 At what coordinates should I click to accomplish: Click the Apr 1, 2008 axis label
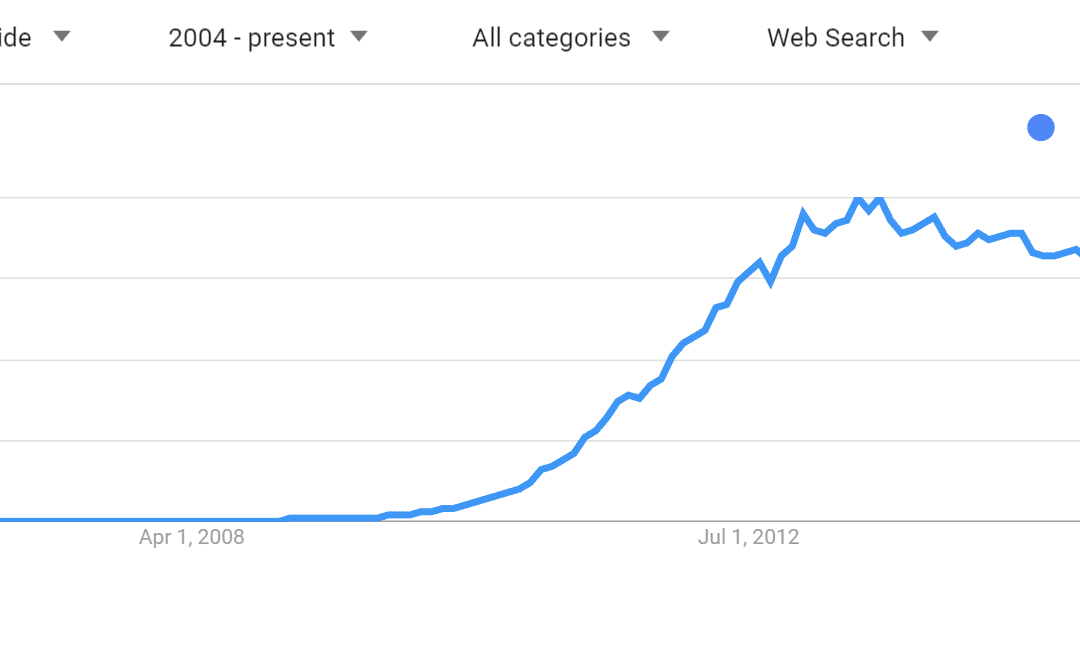pos(191,538)
